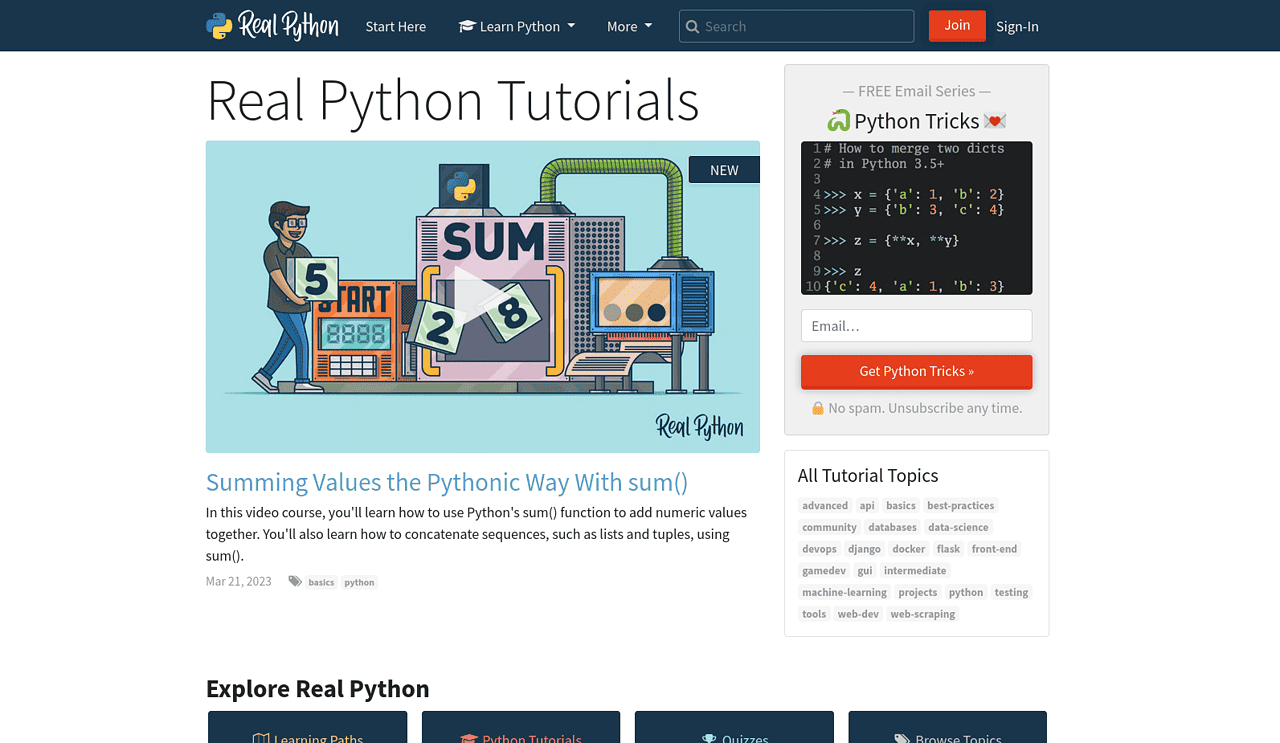Select the gui topic tag

[865, 571]
